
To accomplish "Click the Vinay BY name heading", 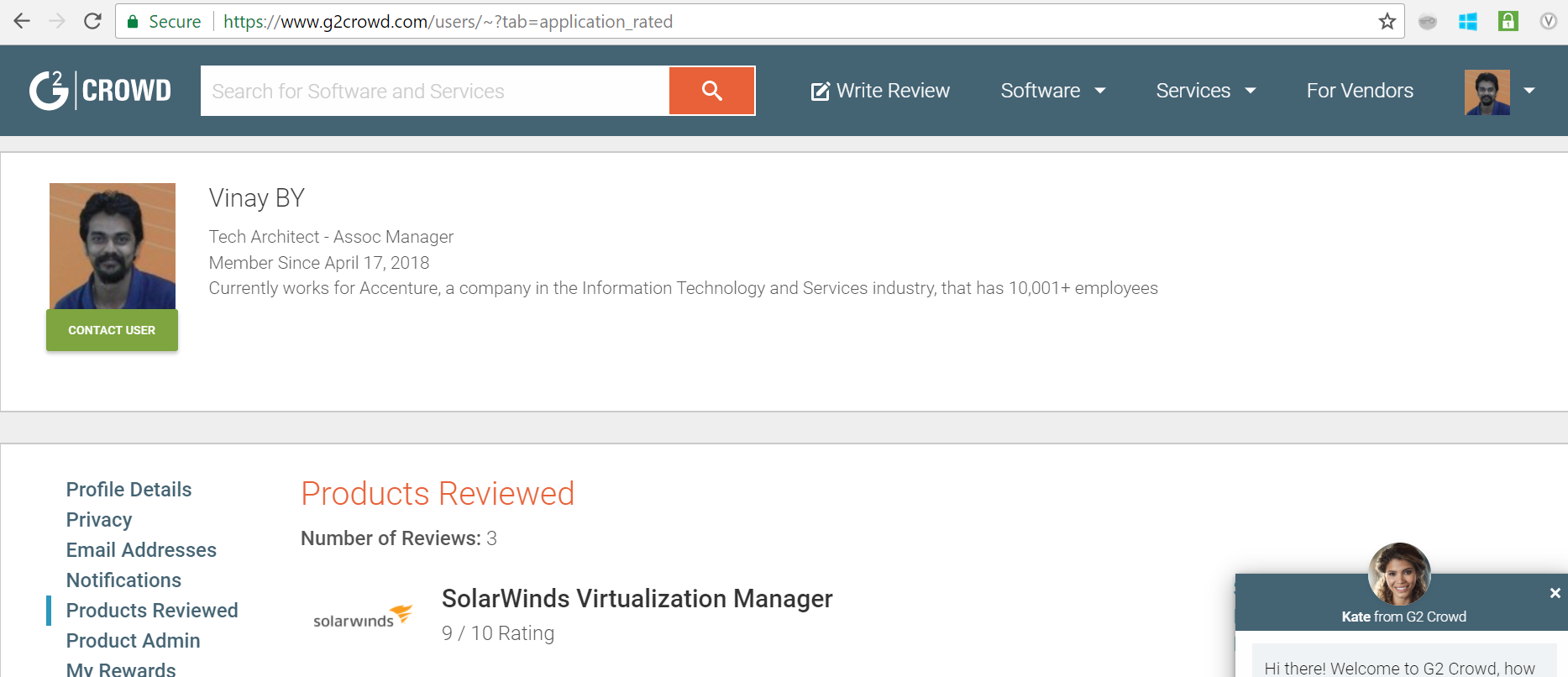I will [256, 198].
